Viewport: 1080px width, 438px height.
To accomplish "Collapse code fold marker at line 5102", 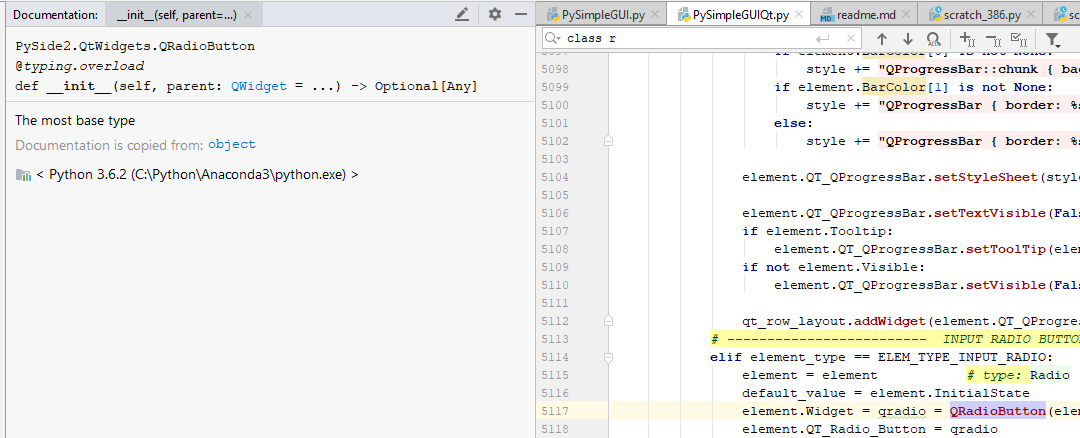I will pyautogui.click(x=608, y=140).
